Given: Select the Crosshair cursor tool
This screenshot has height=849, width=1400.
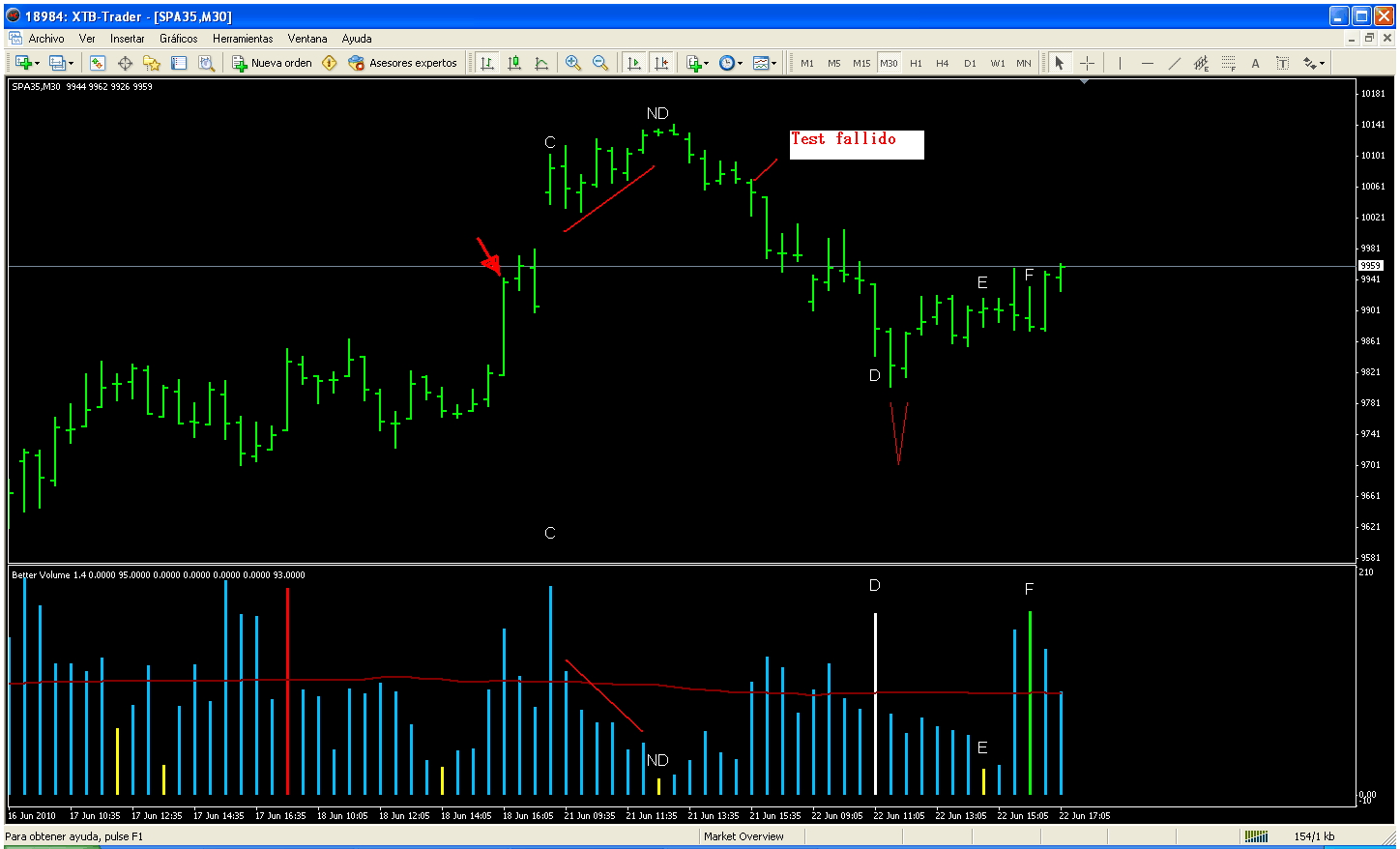Looking at the screenshot, I should tap(1087, 63).
